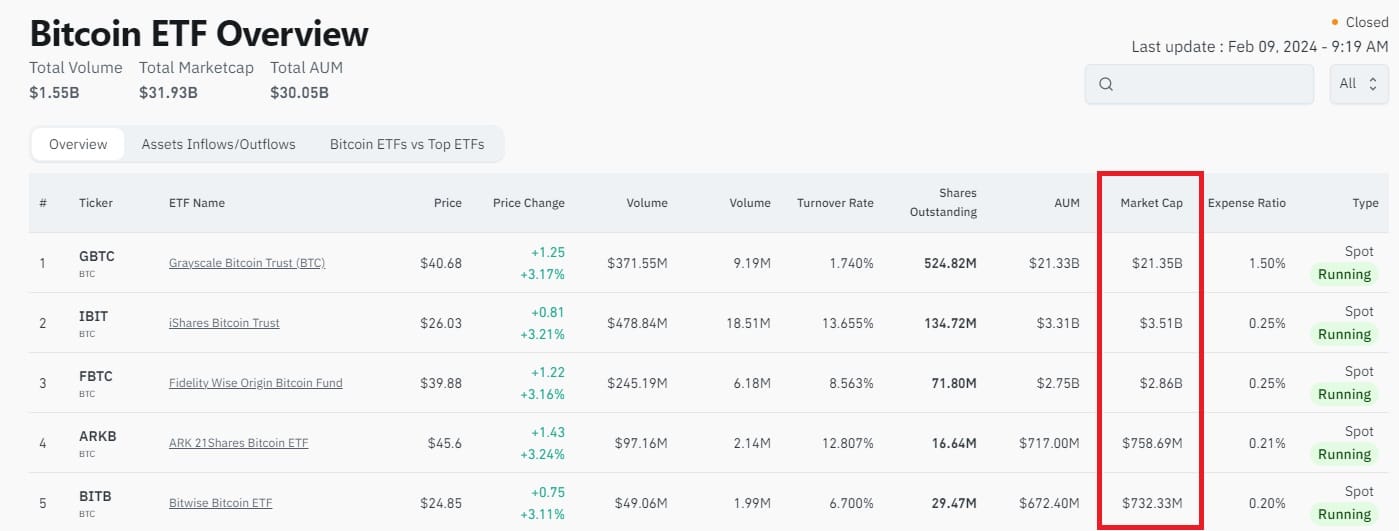Click the $26.03 price cell
Viewport: 1399px width, 531px height.
441,323
